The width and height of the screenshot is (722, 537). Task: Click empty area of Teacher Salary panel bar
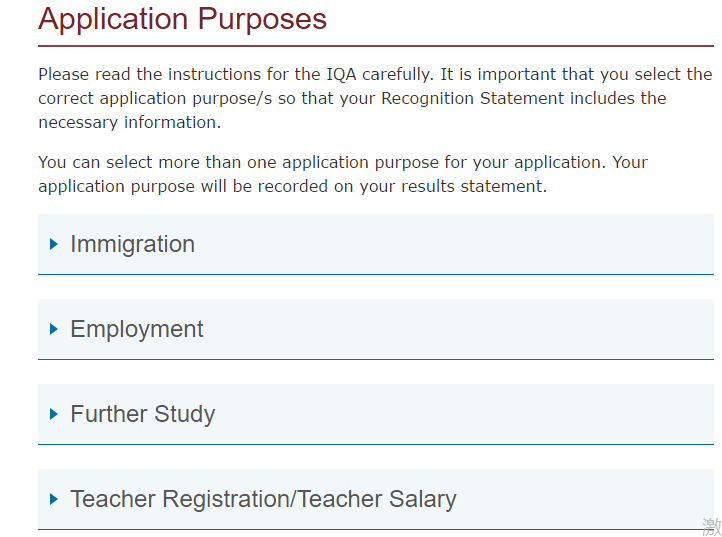pos(585,499)
